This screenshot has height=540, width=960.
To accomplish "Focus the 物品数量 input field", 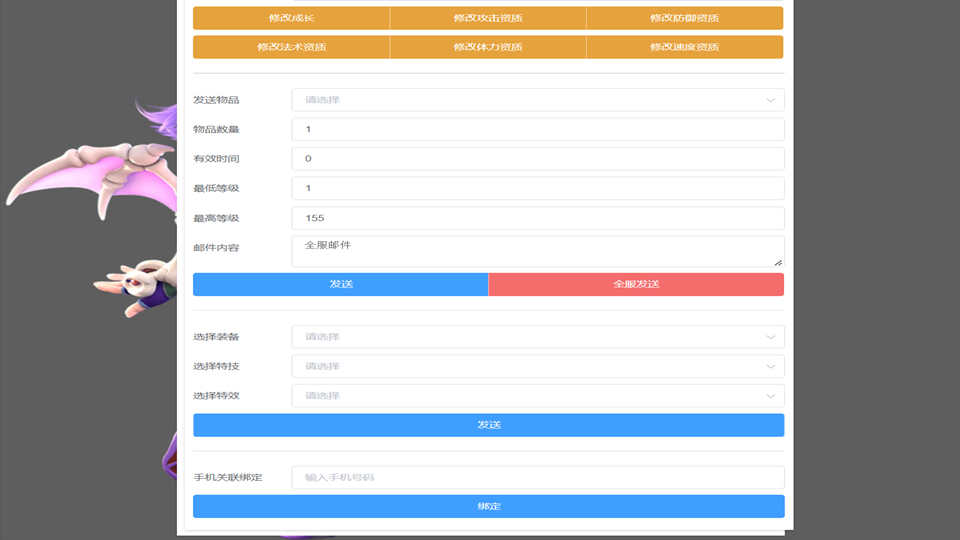I will tap(538, 129).
